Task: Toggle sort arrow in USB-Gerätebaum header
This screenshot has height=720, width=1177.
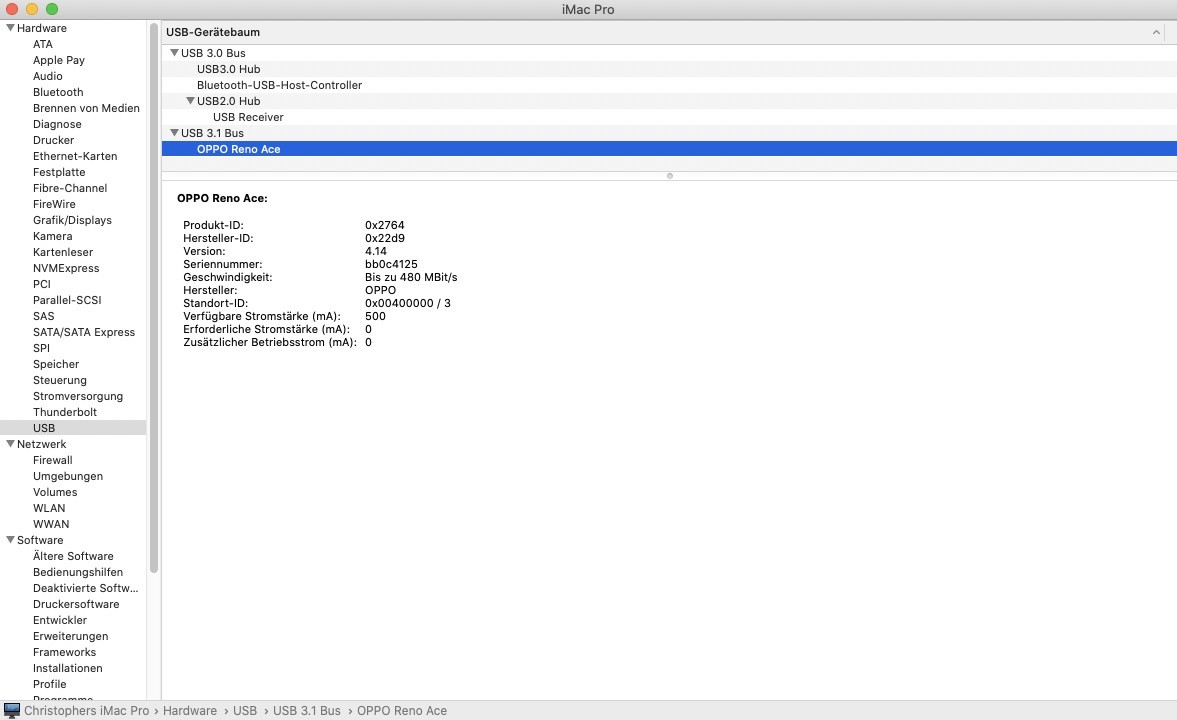Action: point(1156,32)
